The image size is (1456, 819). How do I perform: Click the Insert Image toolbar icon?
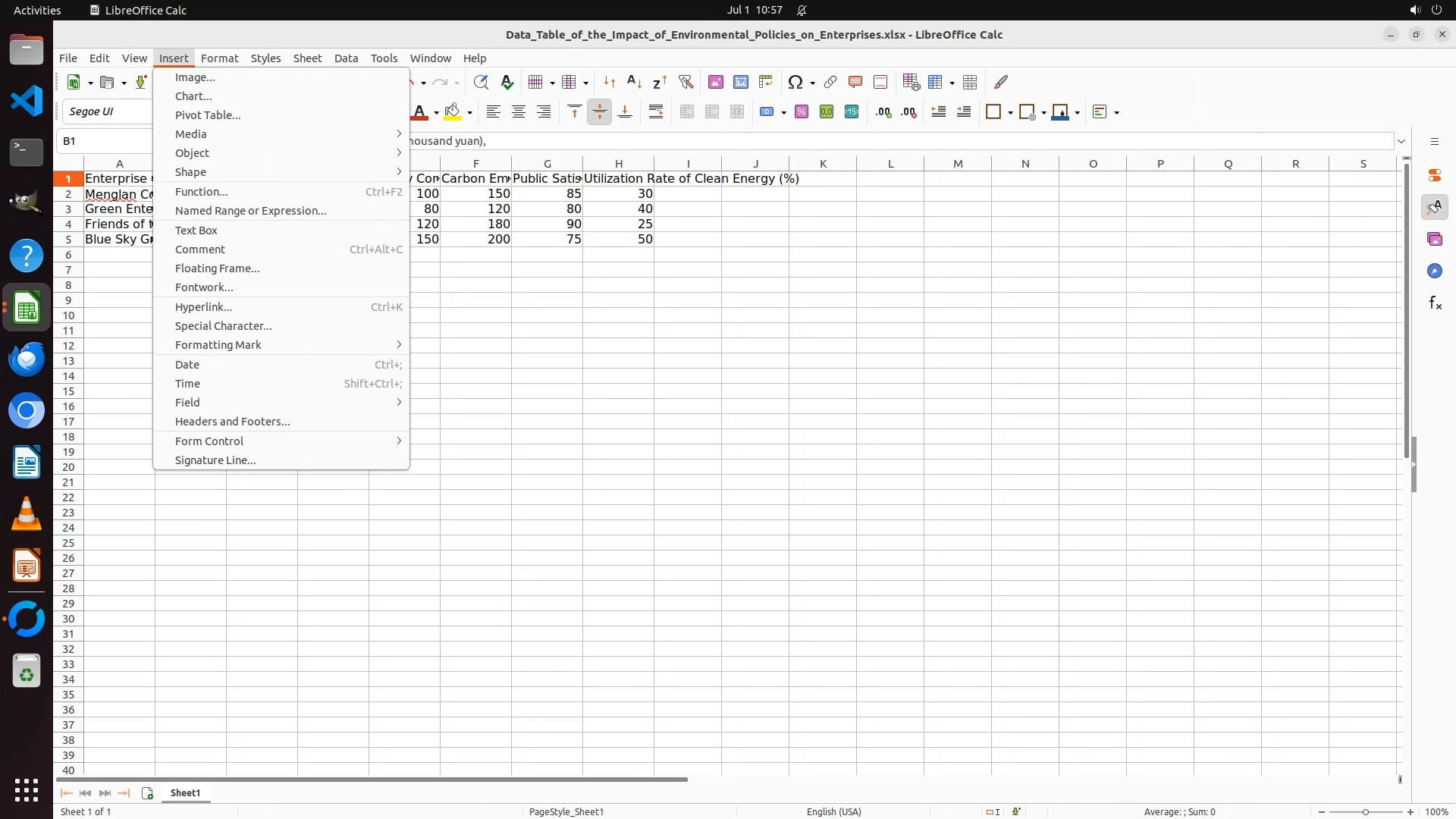pyautogui.click(x=715, y=82)
